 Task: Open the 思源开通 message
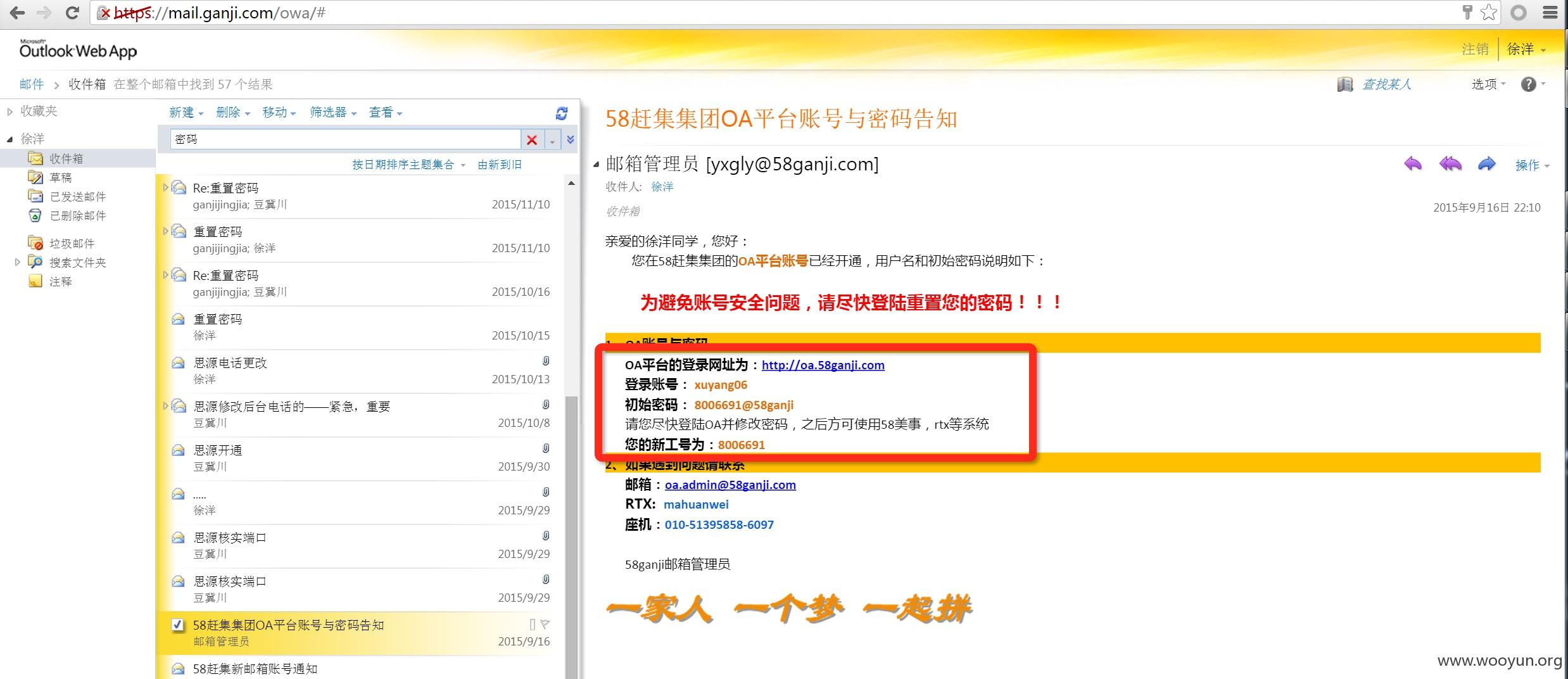pyautogui.click(x=361, y=459)
